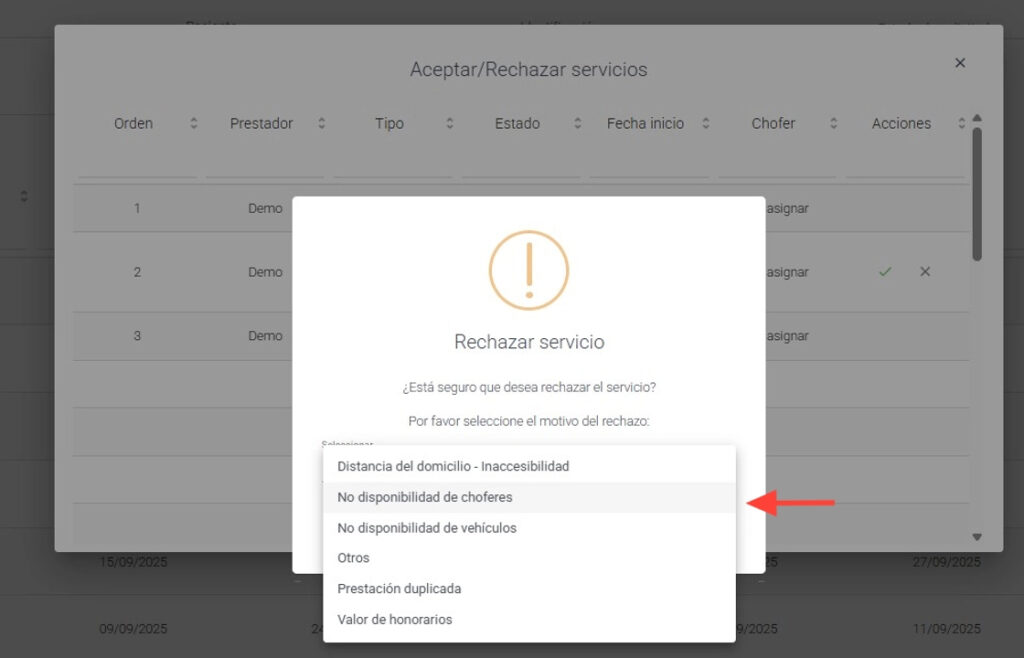Click the Estado column filter field
Screen dimensions: 1024x658
click(x=517, y=164)
